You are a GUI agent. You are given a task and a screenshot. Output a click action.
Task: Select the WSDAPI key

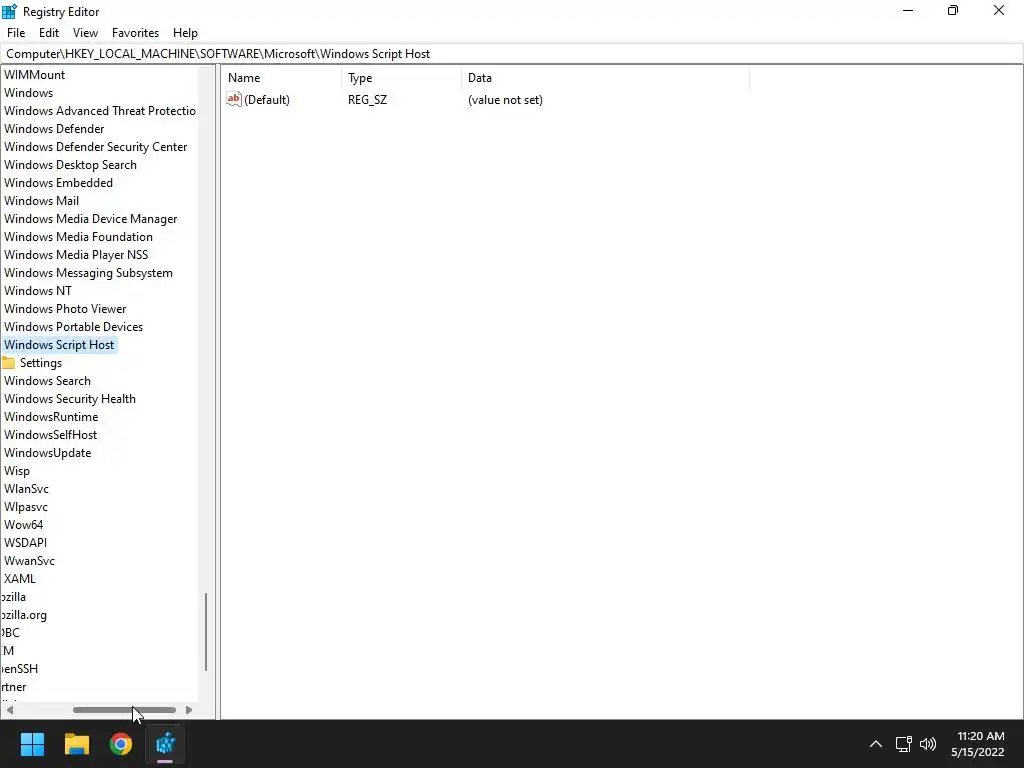[25, 543]
